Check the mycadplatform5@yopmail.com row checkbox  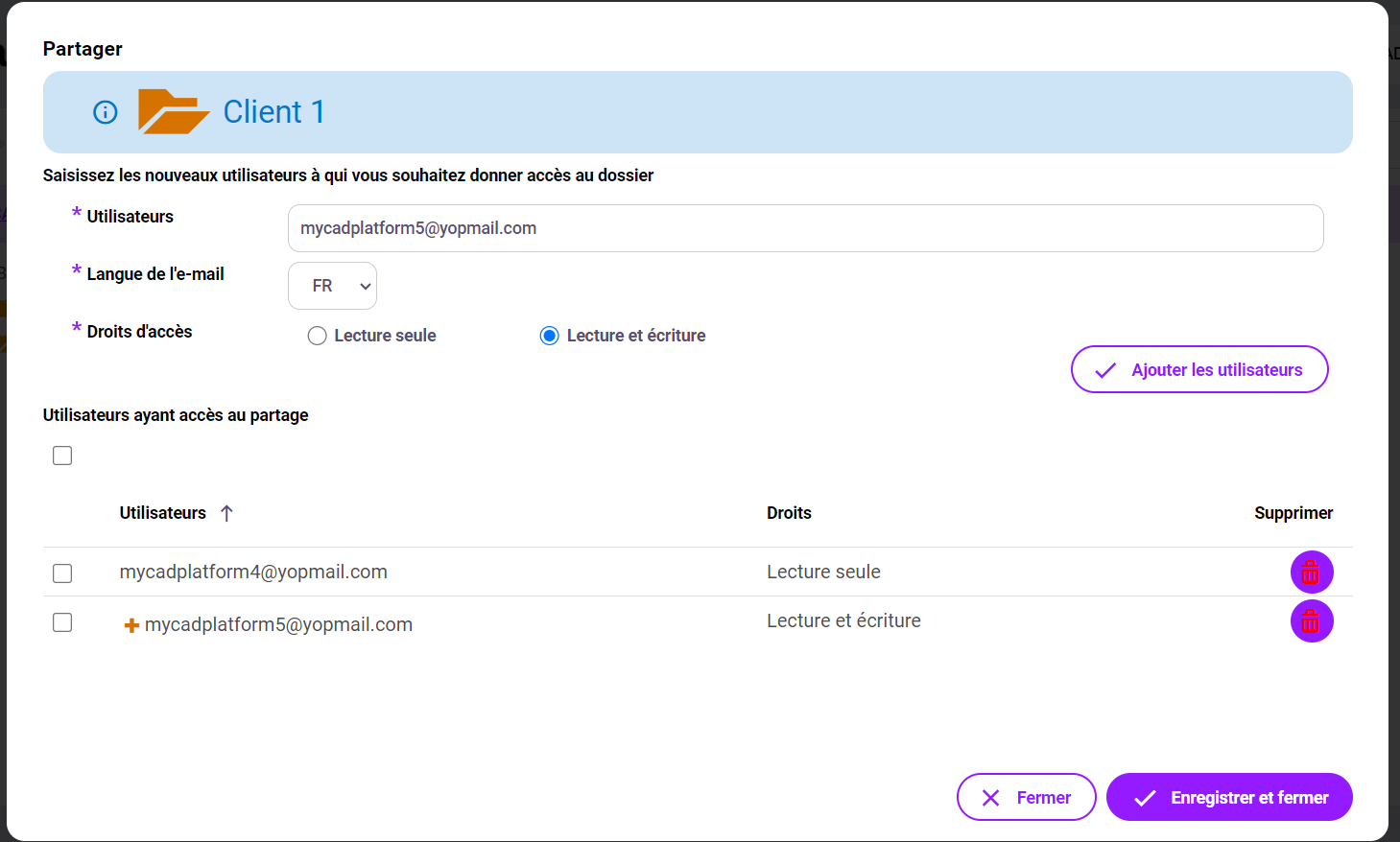[62, 622]
